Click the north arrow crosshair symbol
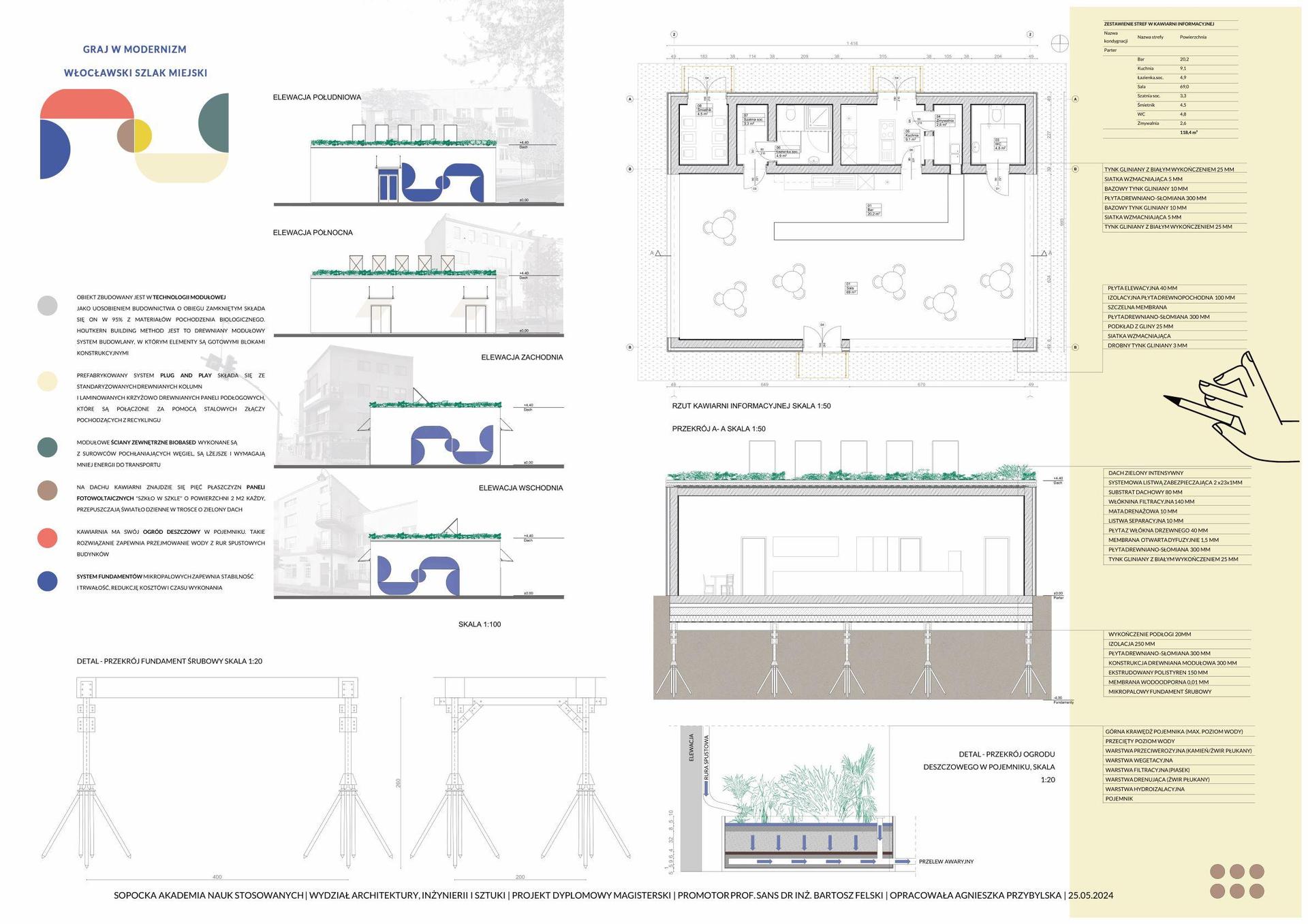Viewport: 1308px width, 924px height. [x=1059, y=44]
